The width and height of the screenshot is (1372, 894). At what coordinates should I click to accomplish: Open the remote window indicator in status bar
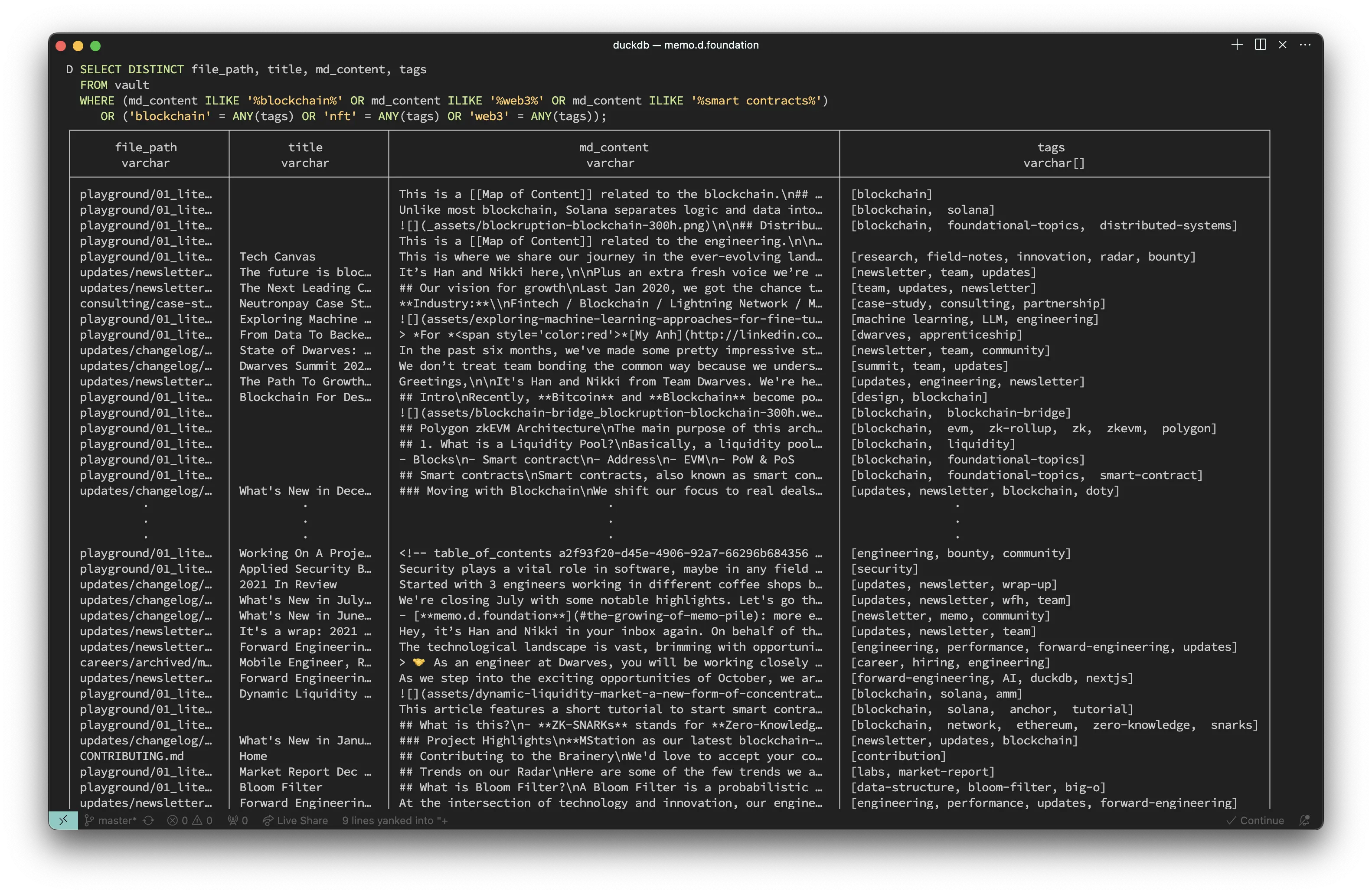pyautogui.click(x=63, y=820)
